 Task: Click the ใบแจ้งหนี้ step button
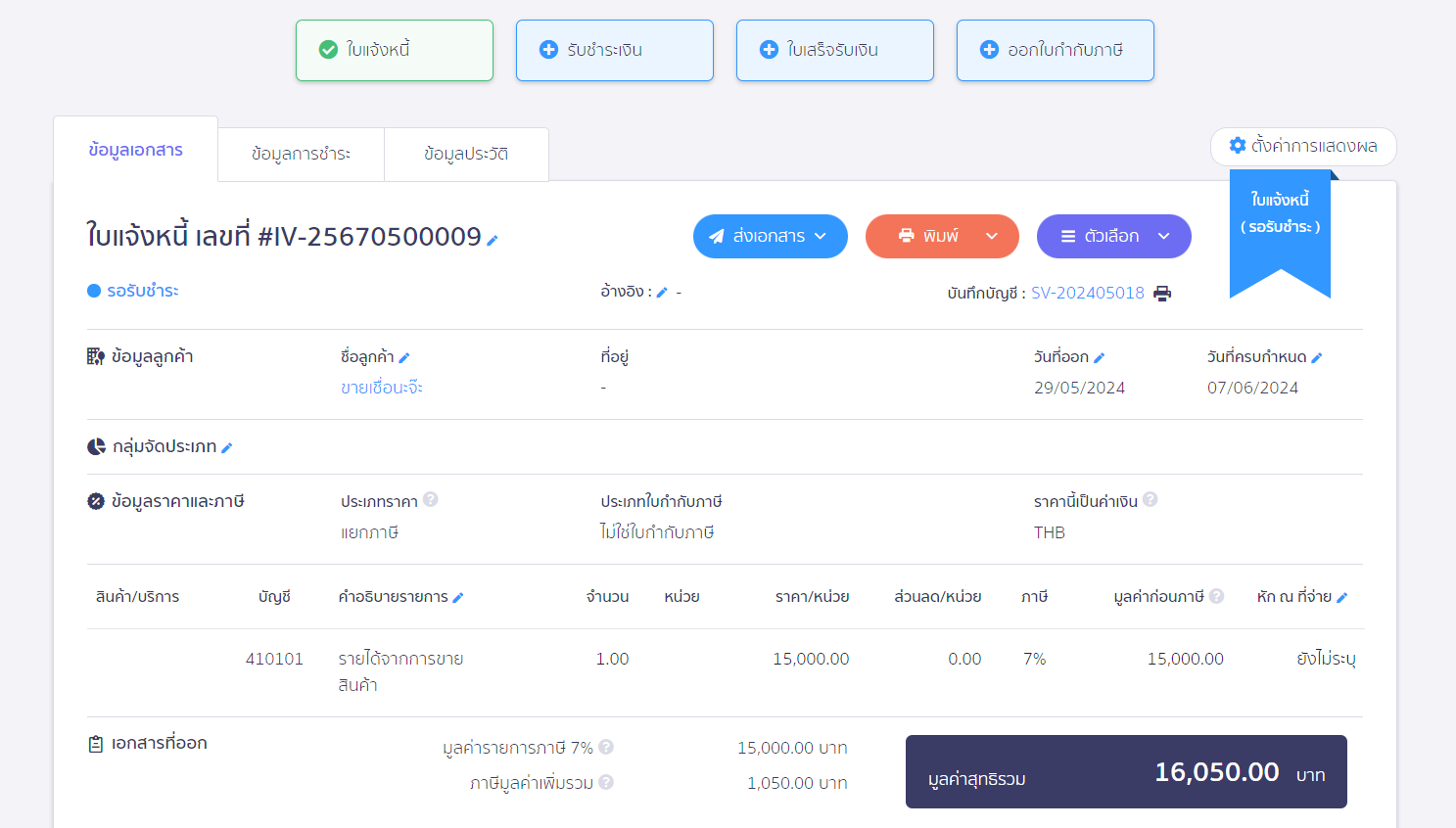tap(395, 50)
